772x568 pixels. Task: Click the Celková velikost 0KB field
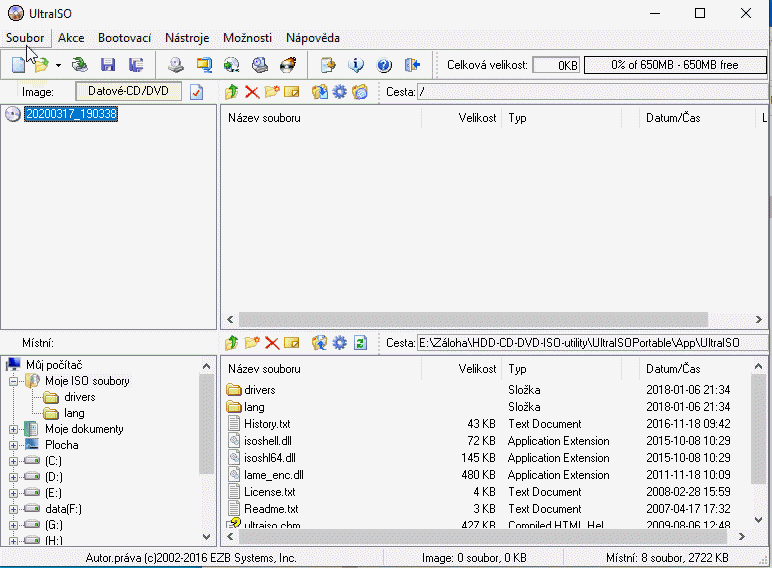click(556, 65)
